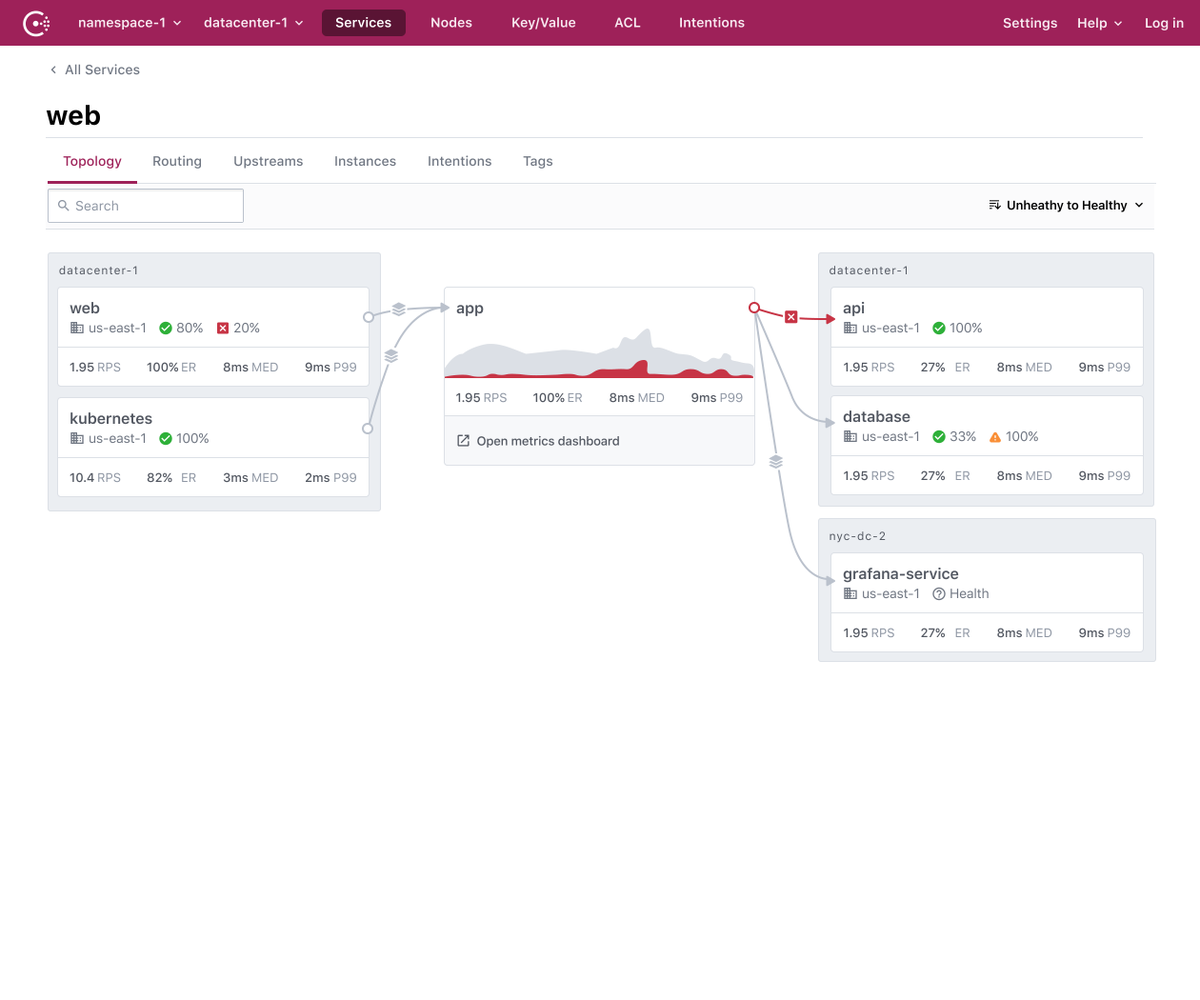Open the kubernetes service card title
This screenshot has width=1200, height=1000.
pos(111,418)
